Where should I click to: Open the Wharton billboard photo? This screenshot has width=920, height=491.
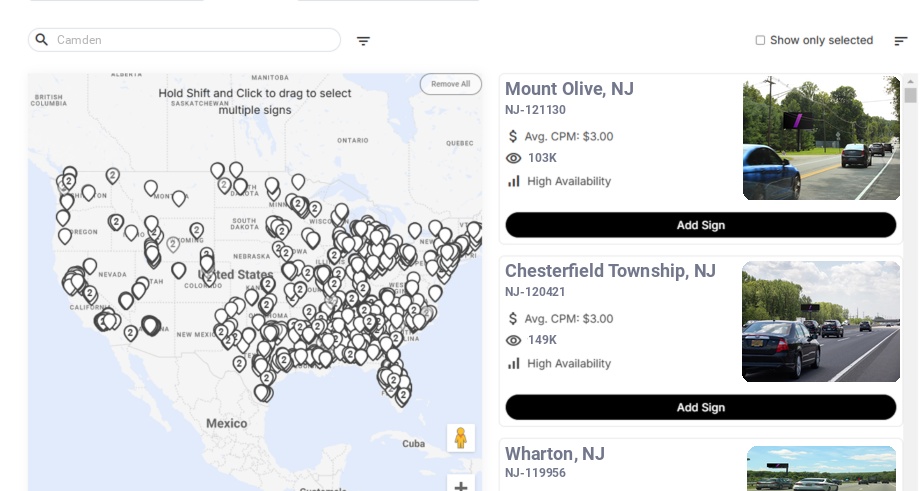[821, 468]
